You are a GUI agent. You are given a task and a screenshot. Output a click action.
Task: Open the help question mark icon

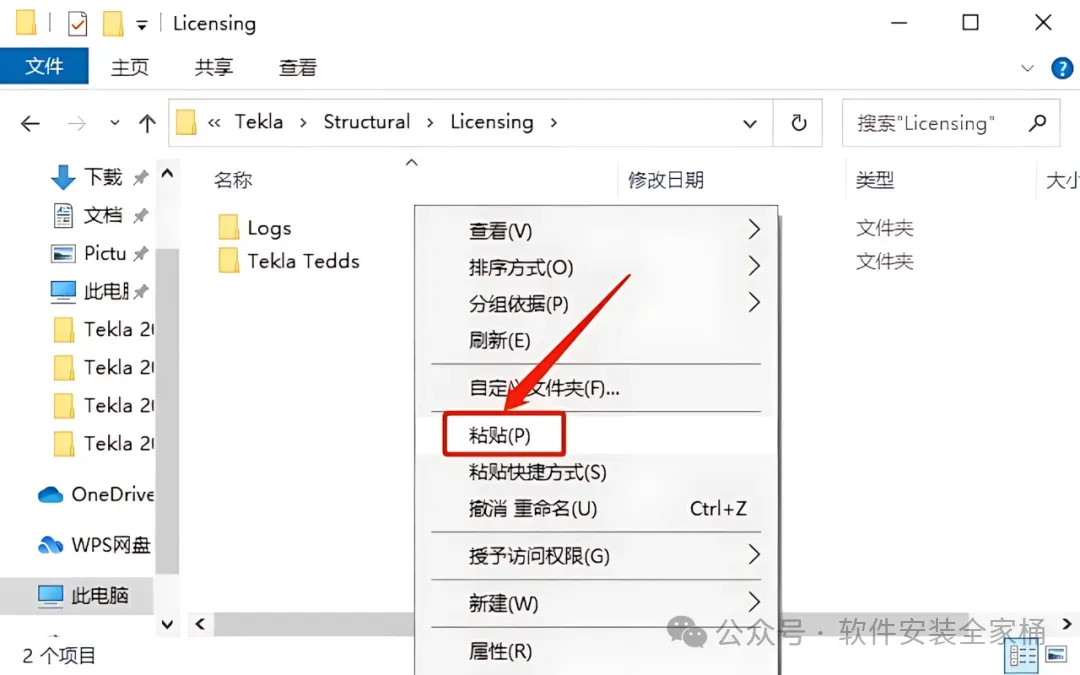click(x=1061, y=68)
